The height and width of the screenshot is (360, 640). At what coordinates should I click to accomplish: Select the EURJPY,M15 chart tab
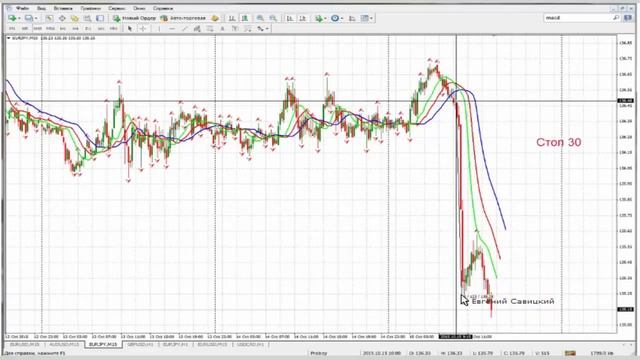pos(103,345)
